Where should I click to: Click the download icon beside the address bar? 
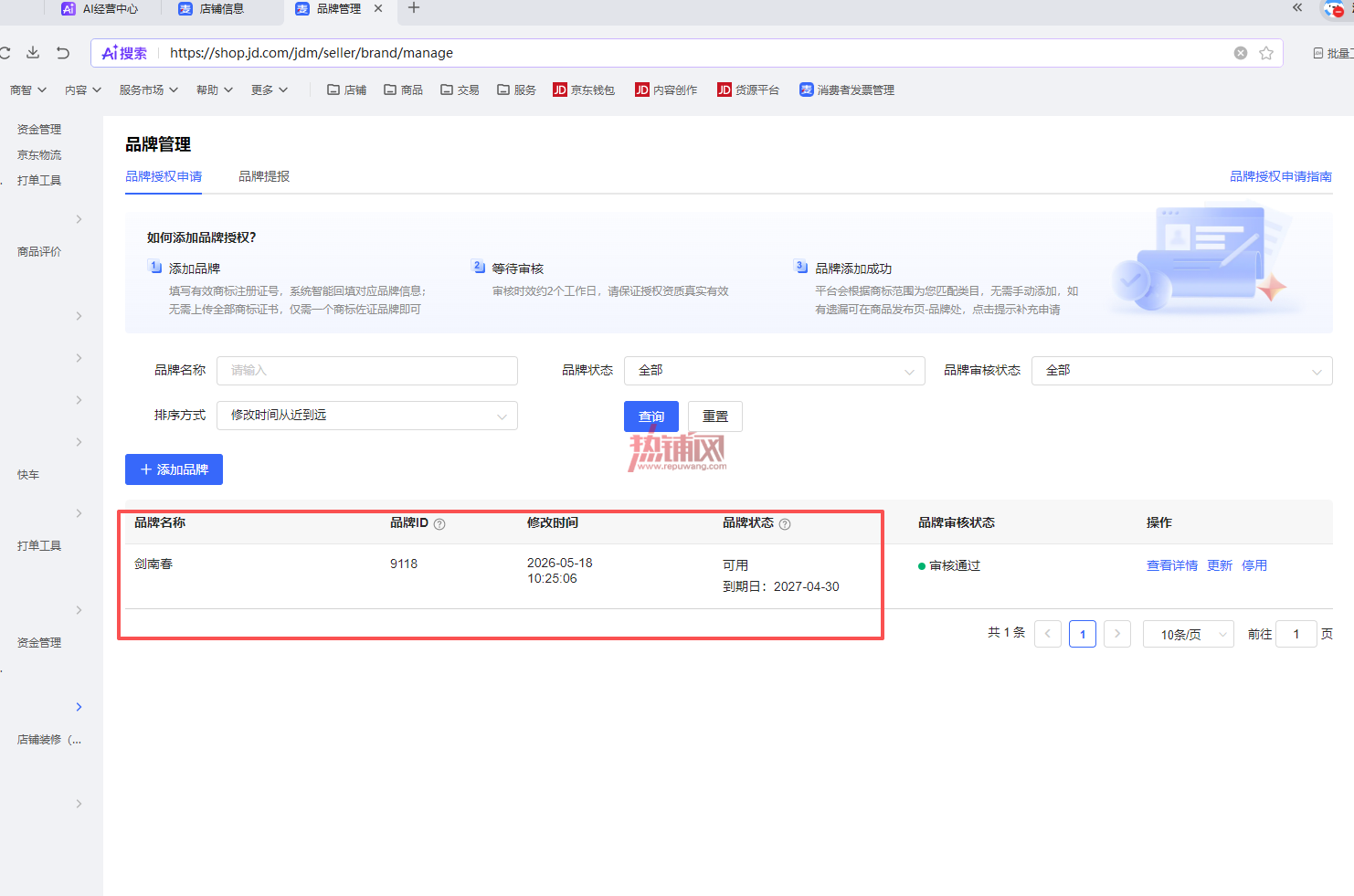coord(33,52)
